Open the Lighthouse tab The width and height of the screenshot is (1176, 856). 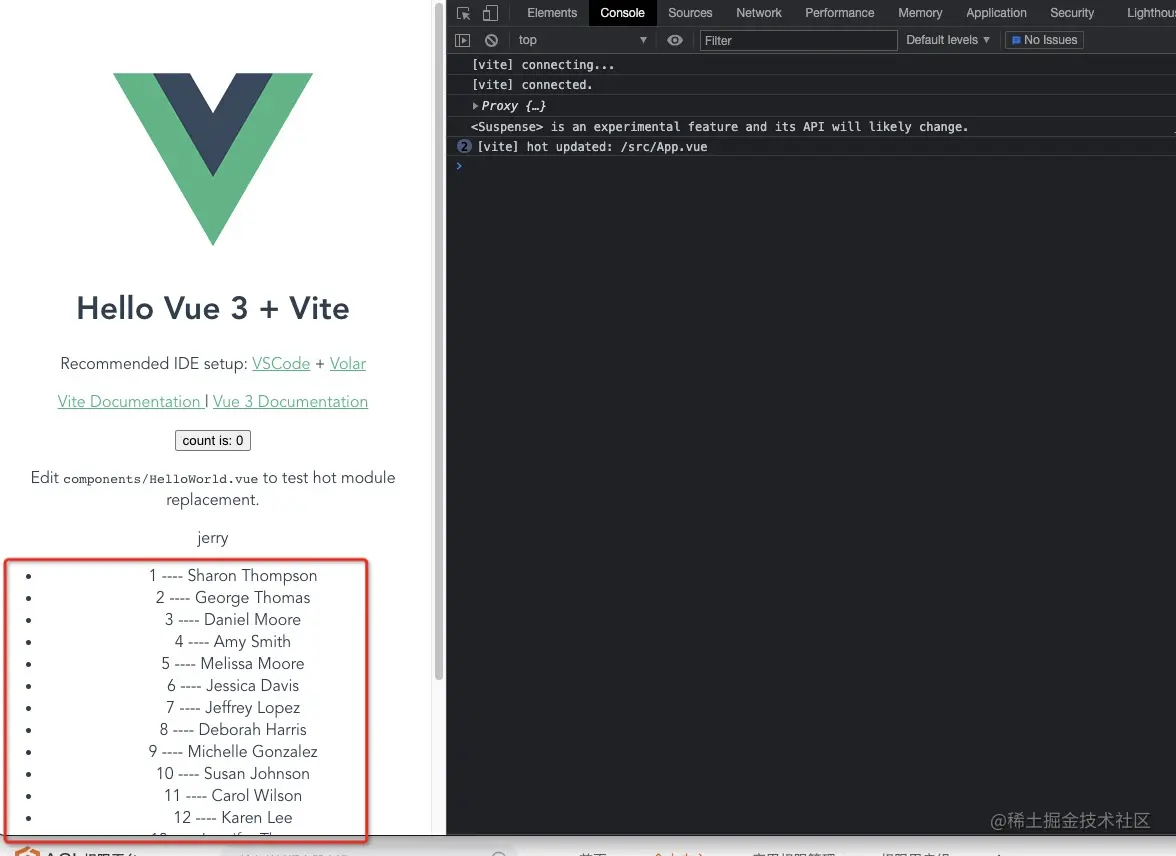pos(1150,13)
